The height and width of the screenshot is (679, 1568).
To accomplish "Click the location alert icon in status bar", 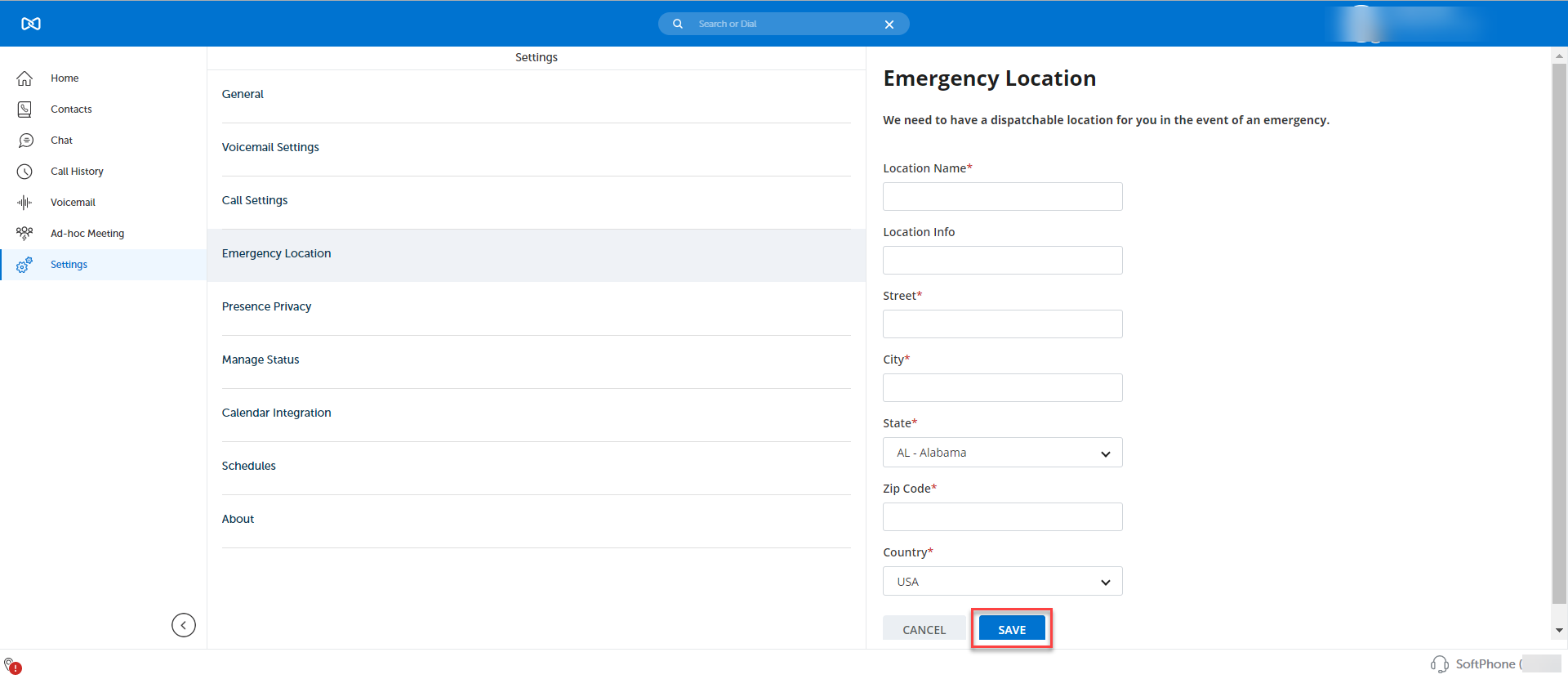I will pyautogui.click(x=12, y=666).
